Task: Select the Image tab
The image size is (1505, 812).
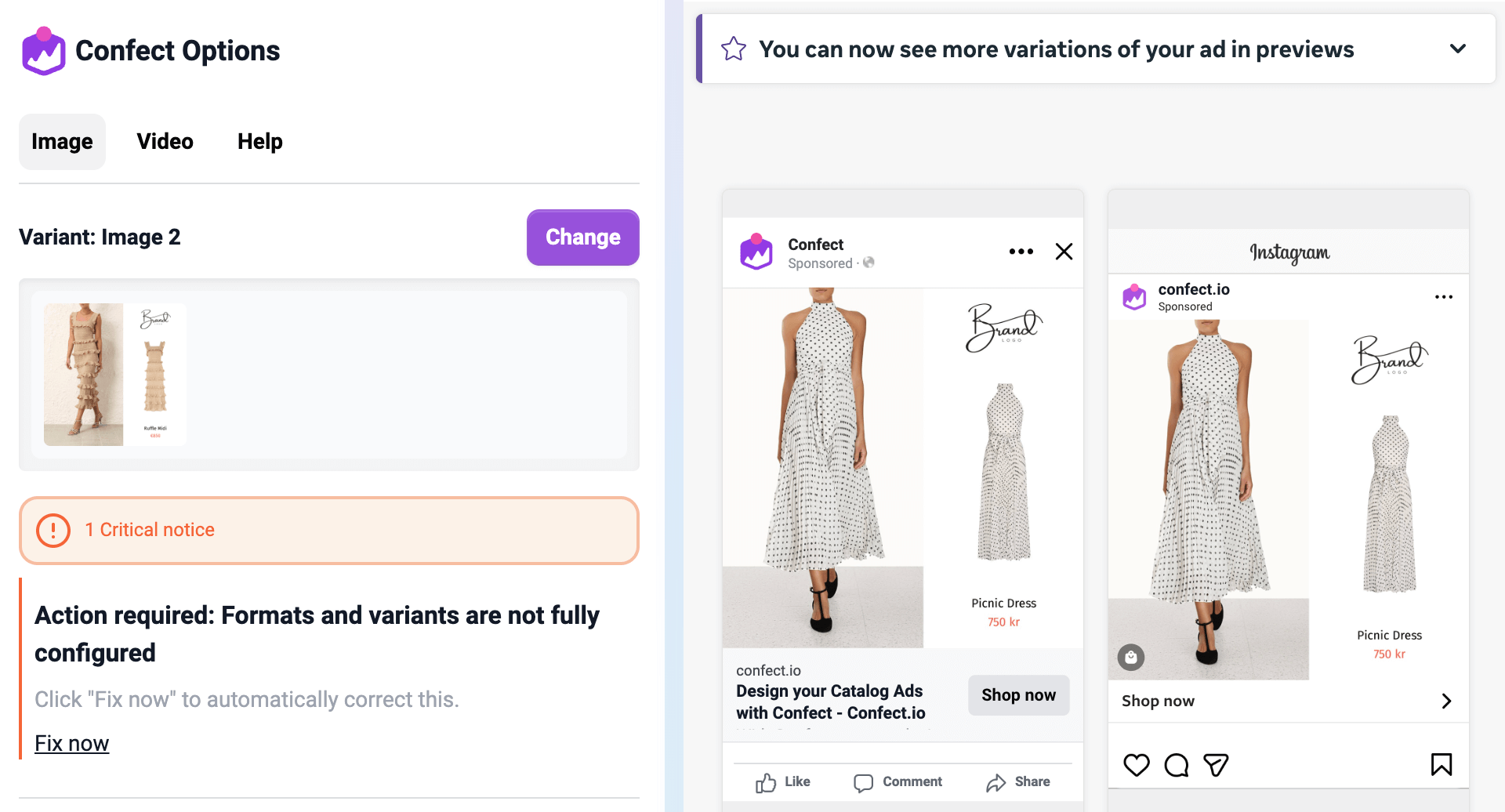Action: point(62,141)
